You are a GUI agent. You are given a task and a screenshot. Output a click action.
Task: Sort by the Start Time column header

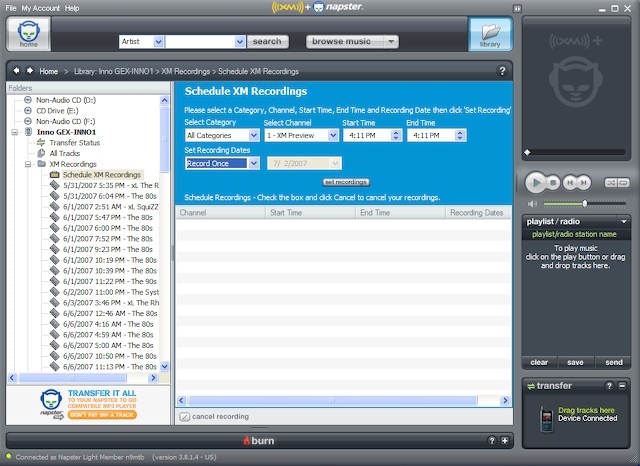click(311, 213)
